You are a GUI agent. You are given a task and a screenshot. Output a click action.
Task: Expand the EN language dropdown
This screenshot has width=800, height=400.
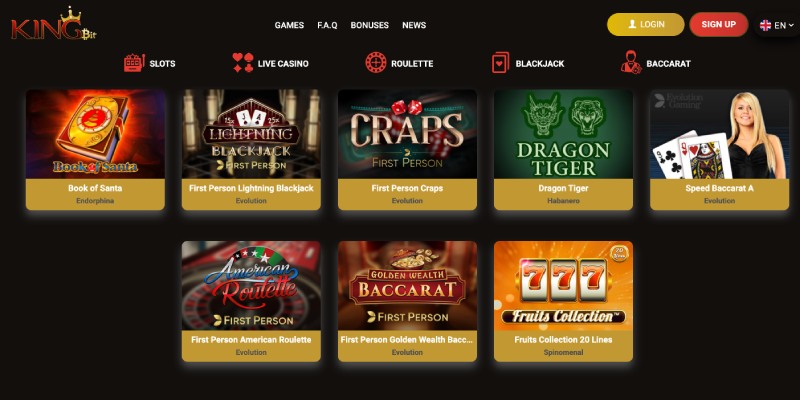(x=777, y=25)
